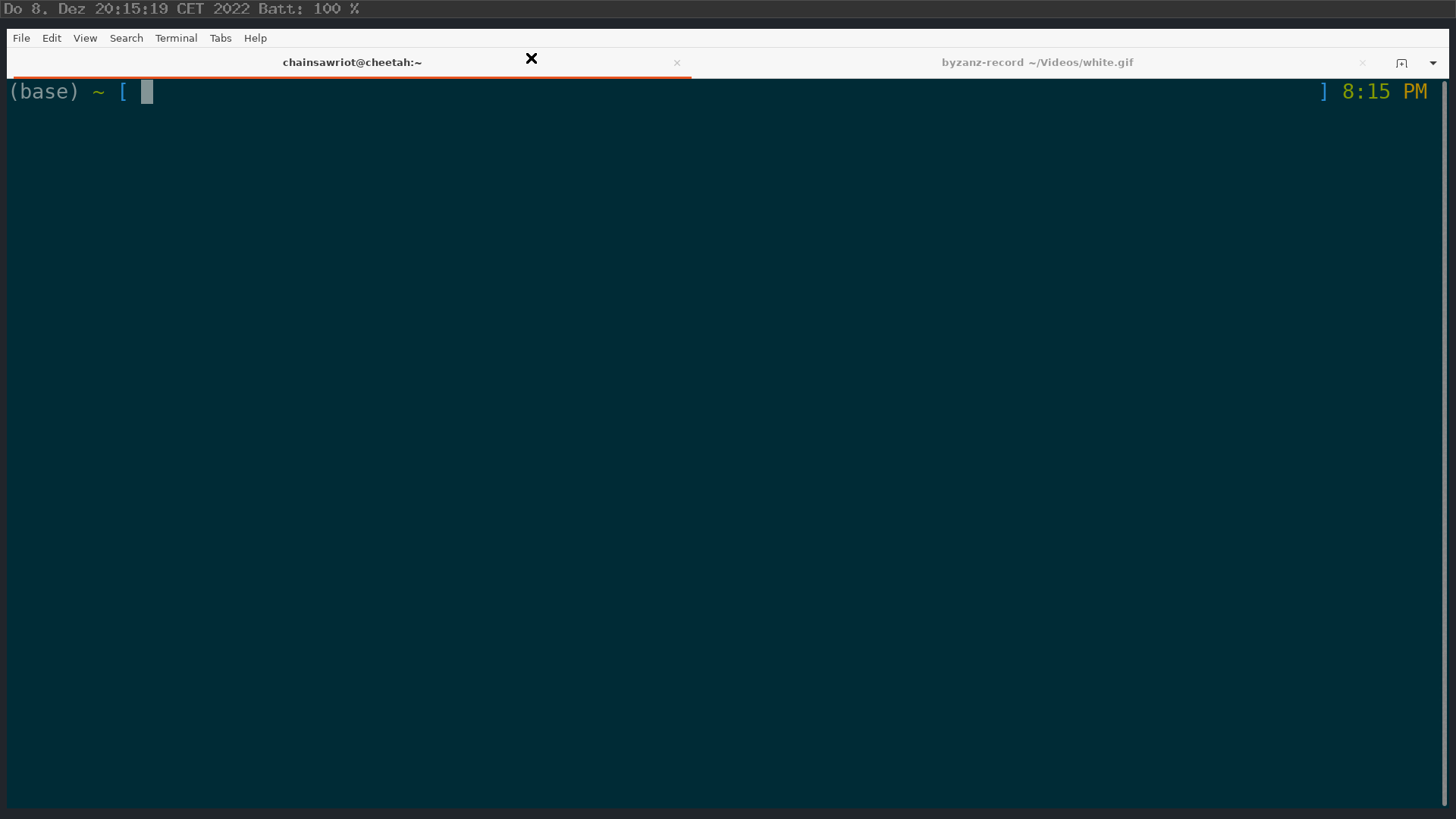Open the tab list dropdown arrow
Screen dimensions: 1456x819
[x=1433, y=63]
